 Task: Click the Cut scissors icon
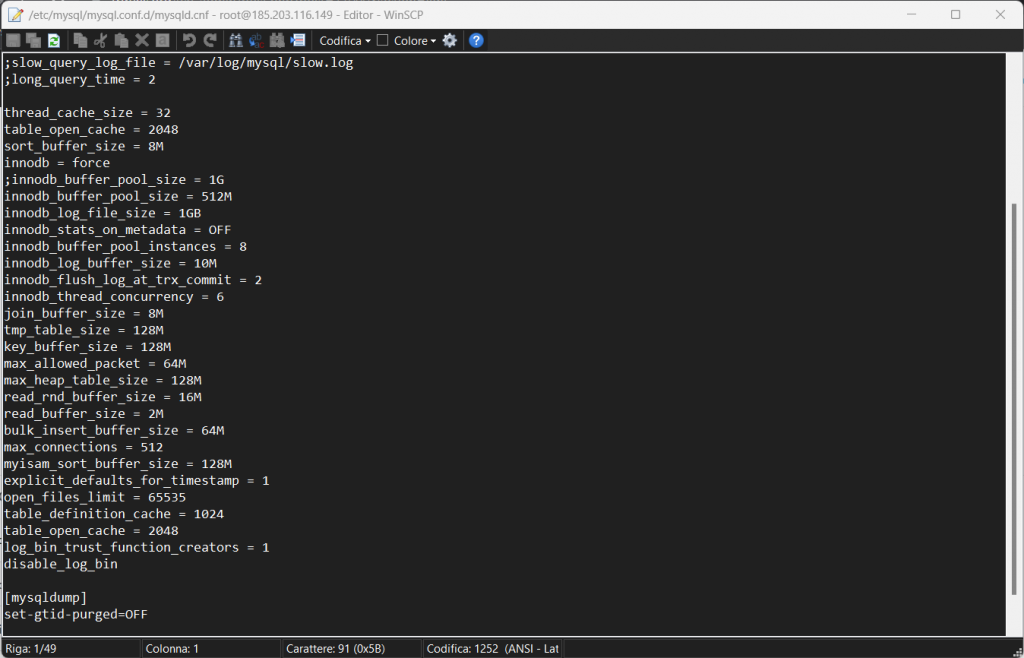tap(100, 41)
